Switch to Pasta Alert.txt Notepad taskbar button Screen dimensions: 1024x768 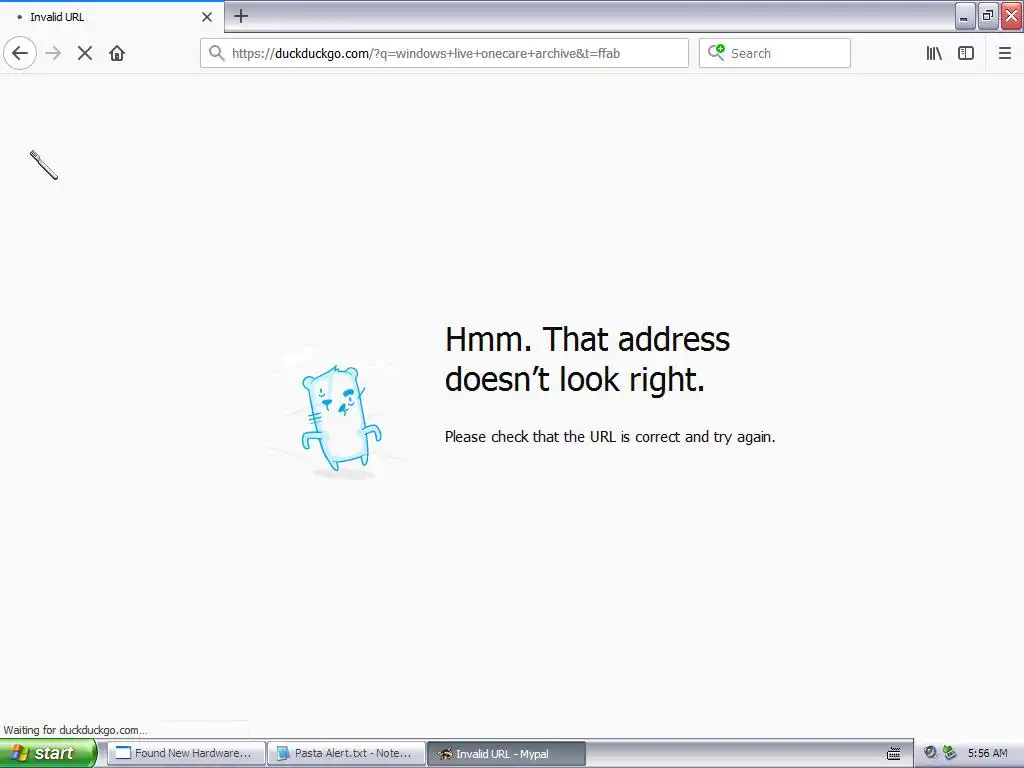(346, 753)
